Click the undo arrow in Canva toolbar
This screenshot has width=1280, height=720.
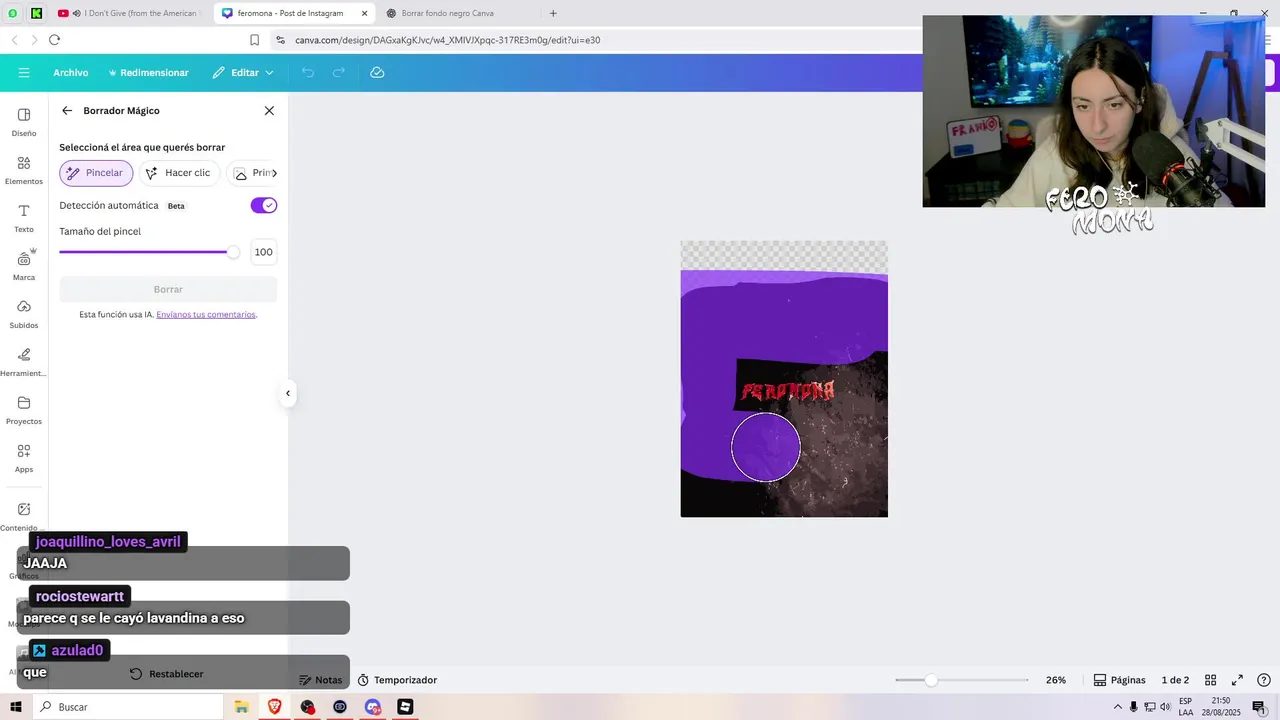(308, 73)
